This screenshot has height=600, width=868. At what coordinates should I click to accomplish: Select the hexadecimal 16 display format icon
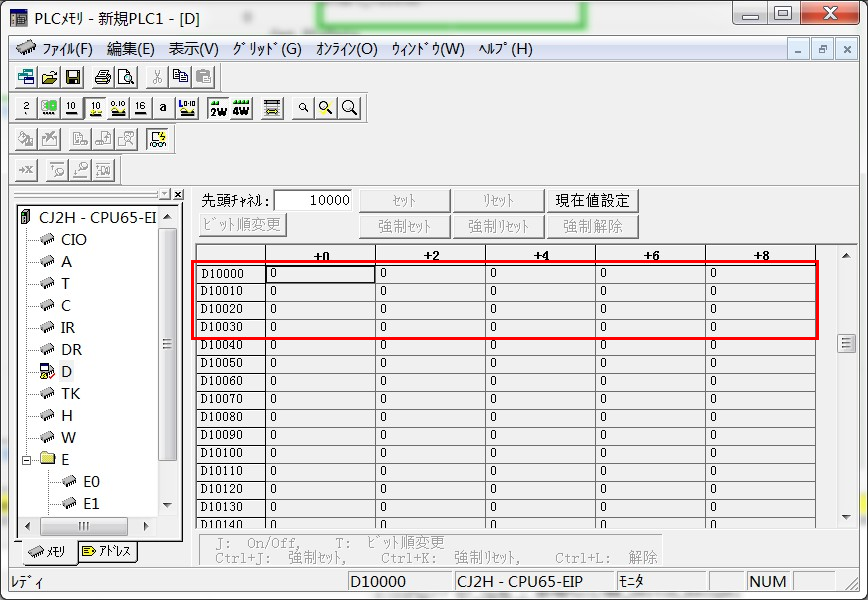pos(140,108)
